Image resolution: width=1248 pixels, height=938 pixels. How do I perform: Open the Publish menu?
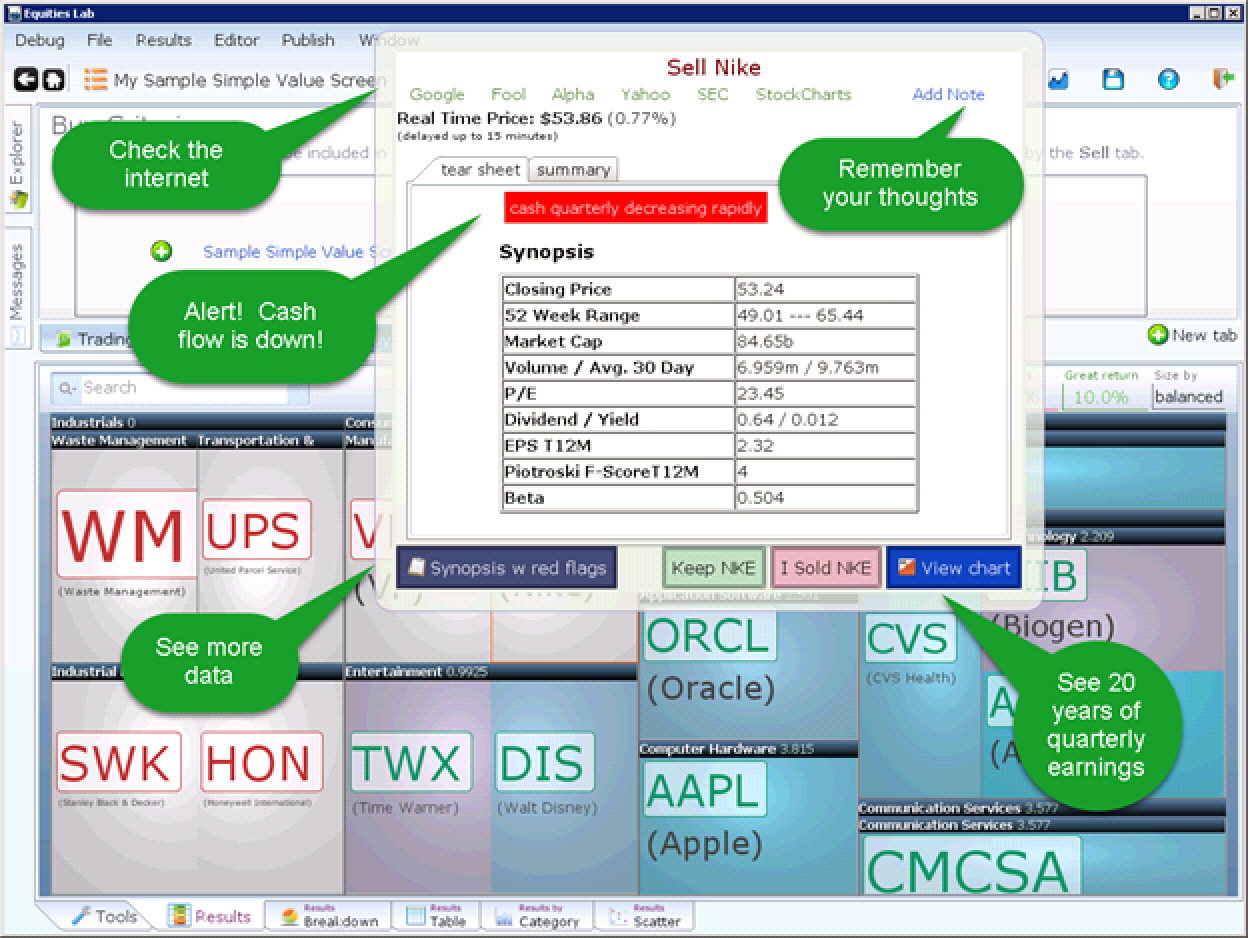tap(308, 40)
